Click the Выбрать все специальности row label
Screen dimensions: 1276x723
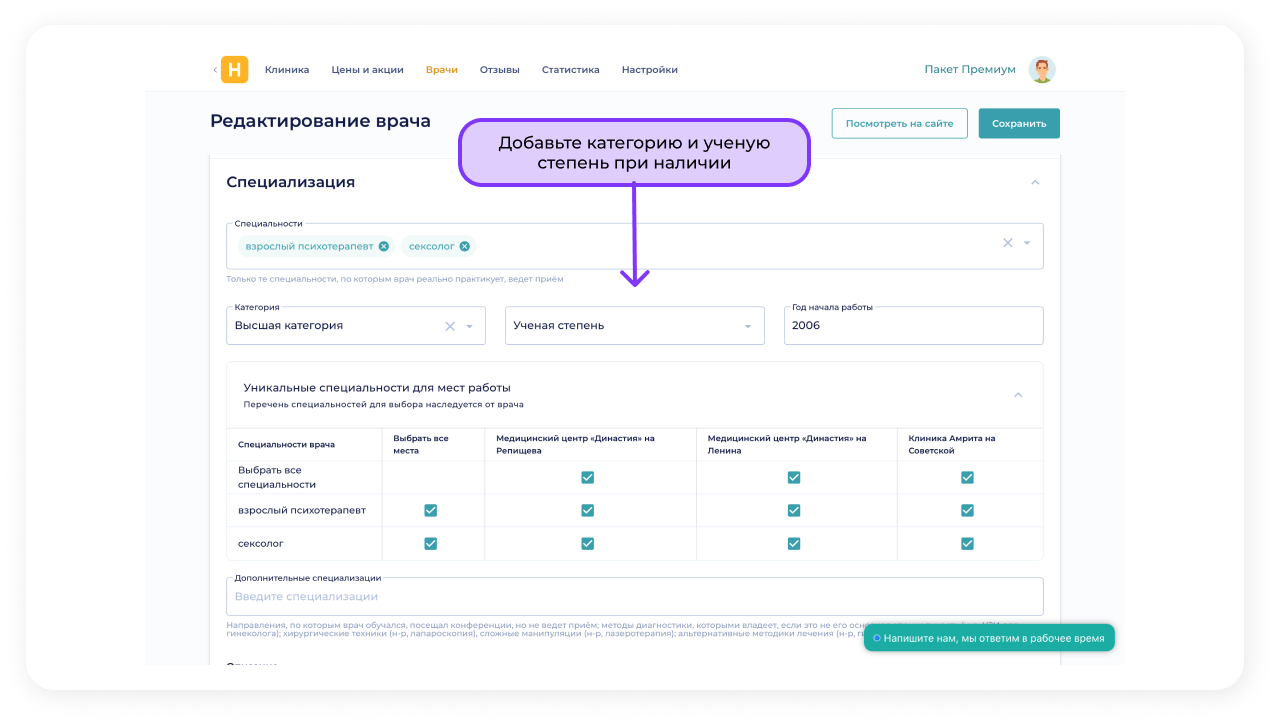(x=276, y=477)
